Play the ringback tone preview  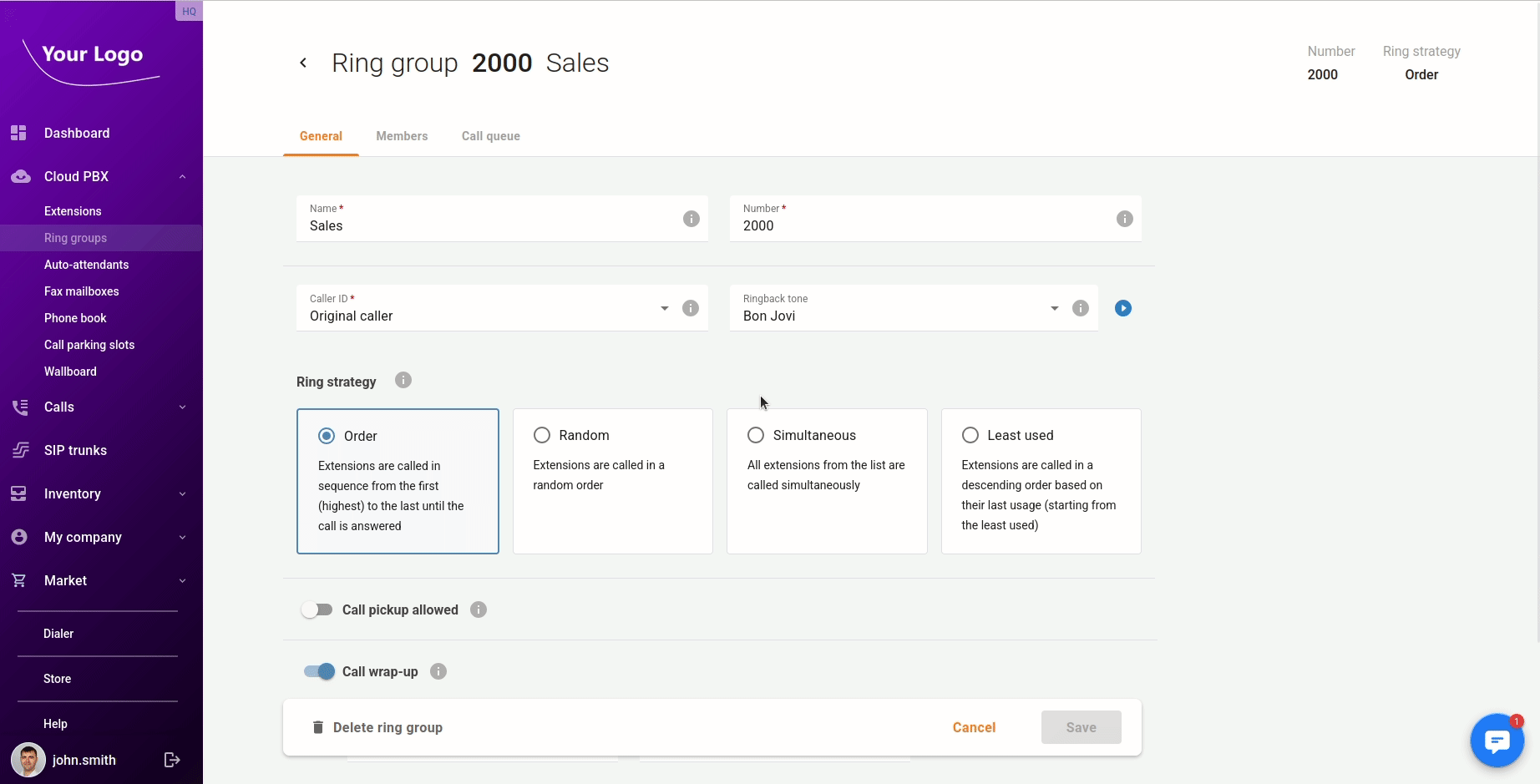[x=1123, y=308]
